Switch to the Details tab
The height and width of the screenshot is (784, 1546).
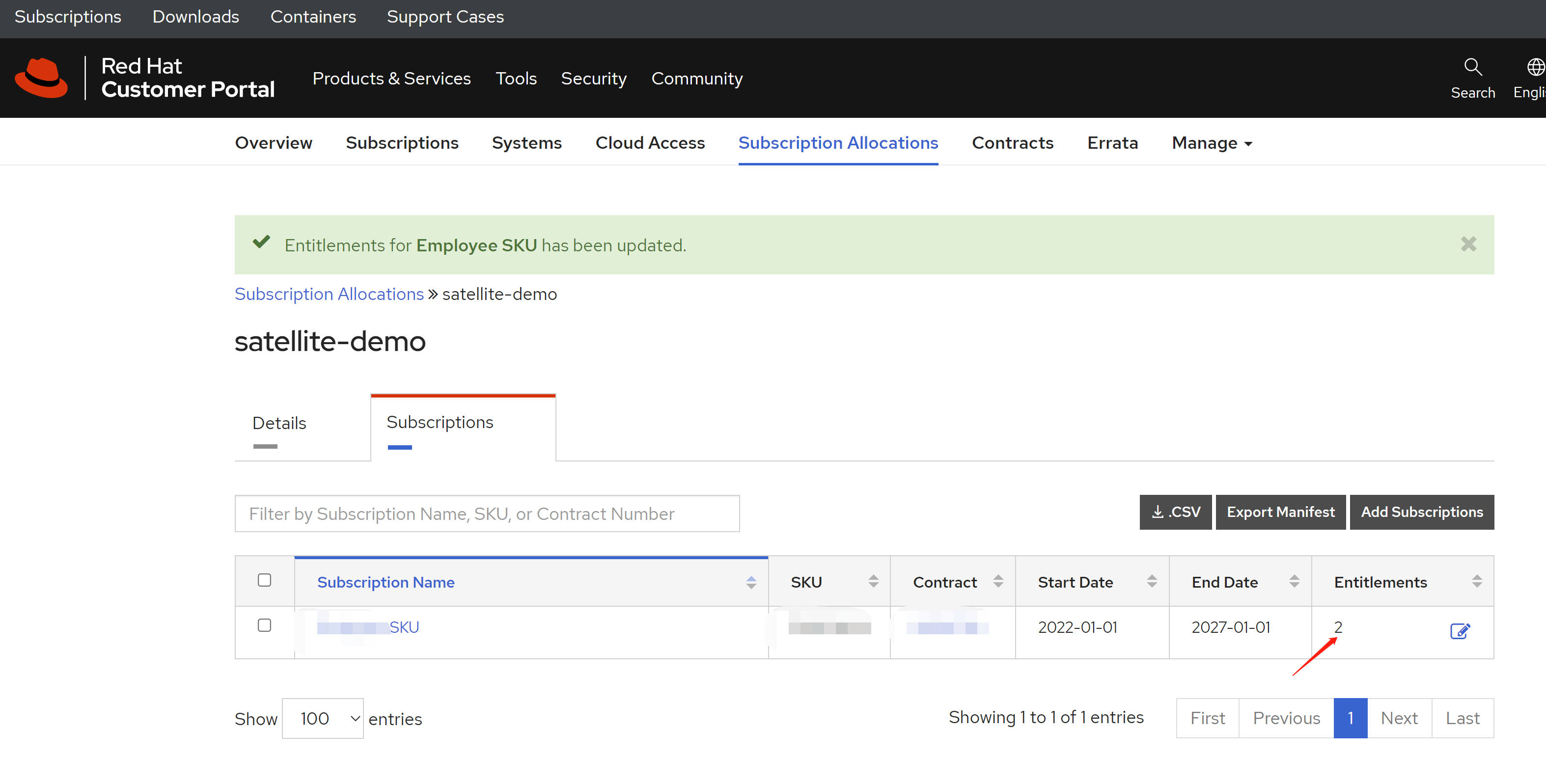279,424
